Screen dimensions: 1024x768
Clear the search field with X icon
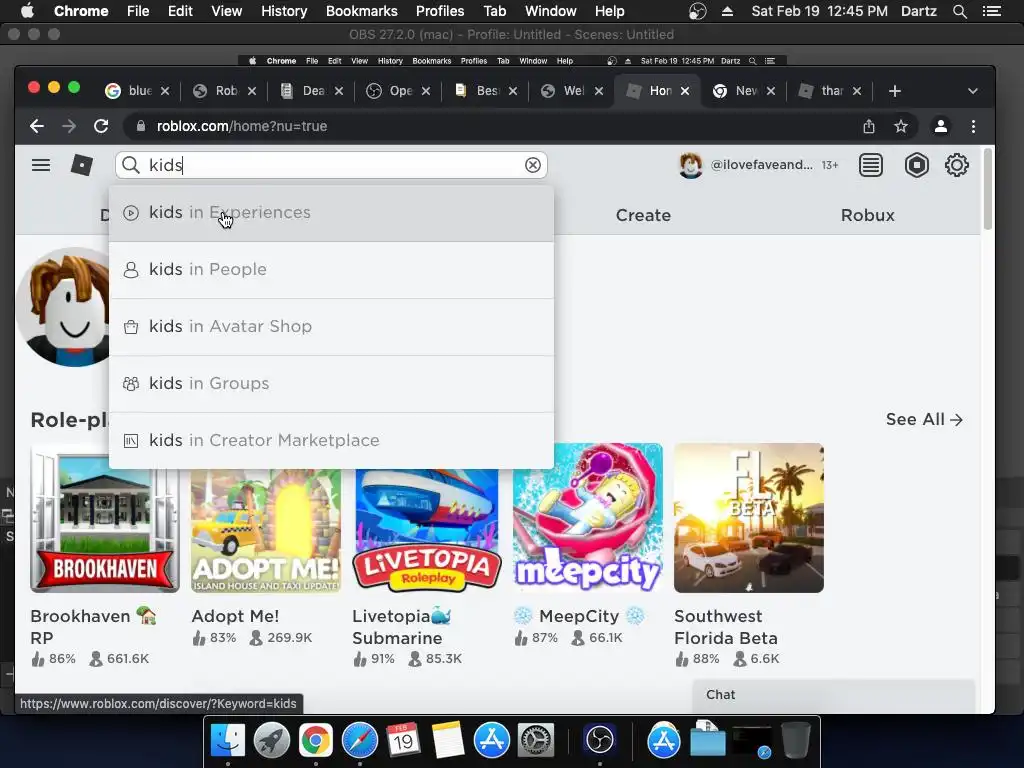click(x=533, y=165)
